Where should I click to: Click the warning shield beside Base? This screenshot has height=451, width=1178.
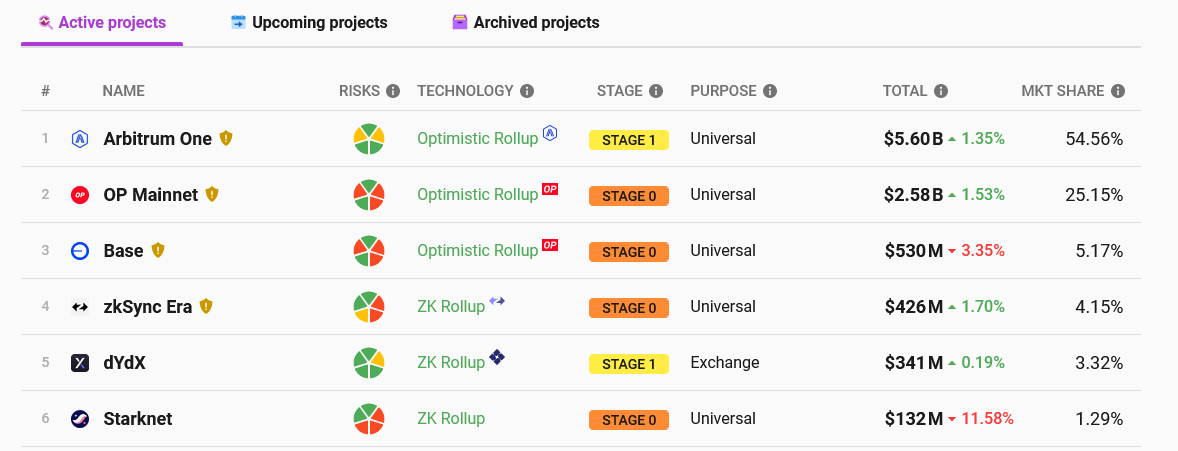coord(158,250)
